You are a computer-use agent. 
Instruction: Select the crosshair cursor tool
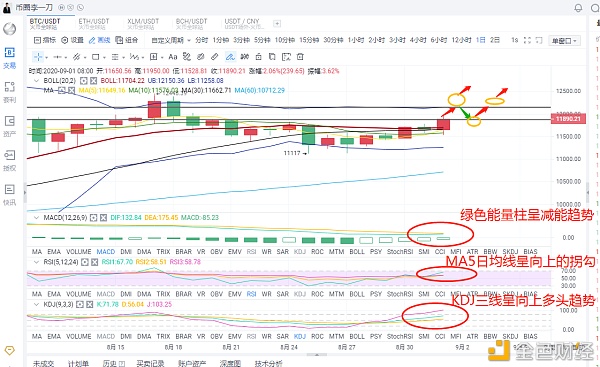coord(38,57)
